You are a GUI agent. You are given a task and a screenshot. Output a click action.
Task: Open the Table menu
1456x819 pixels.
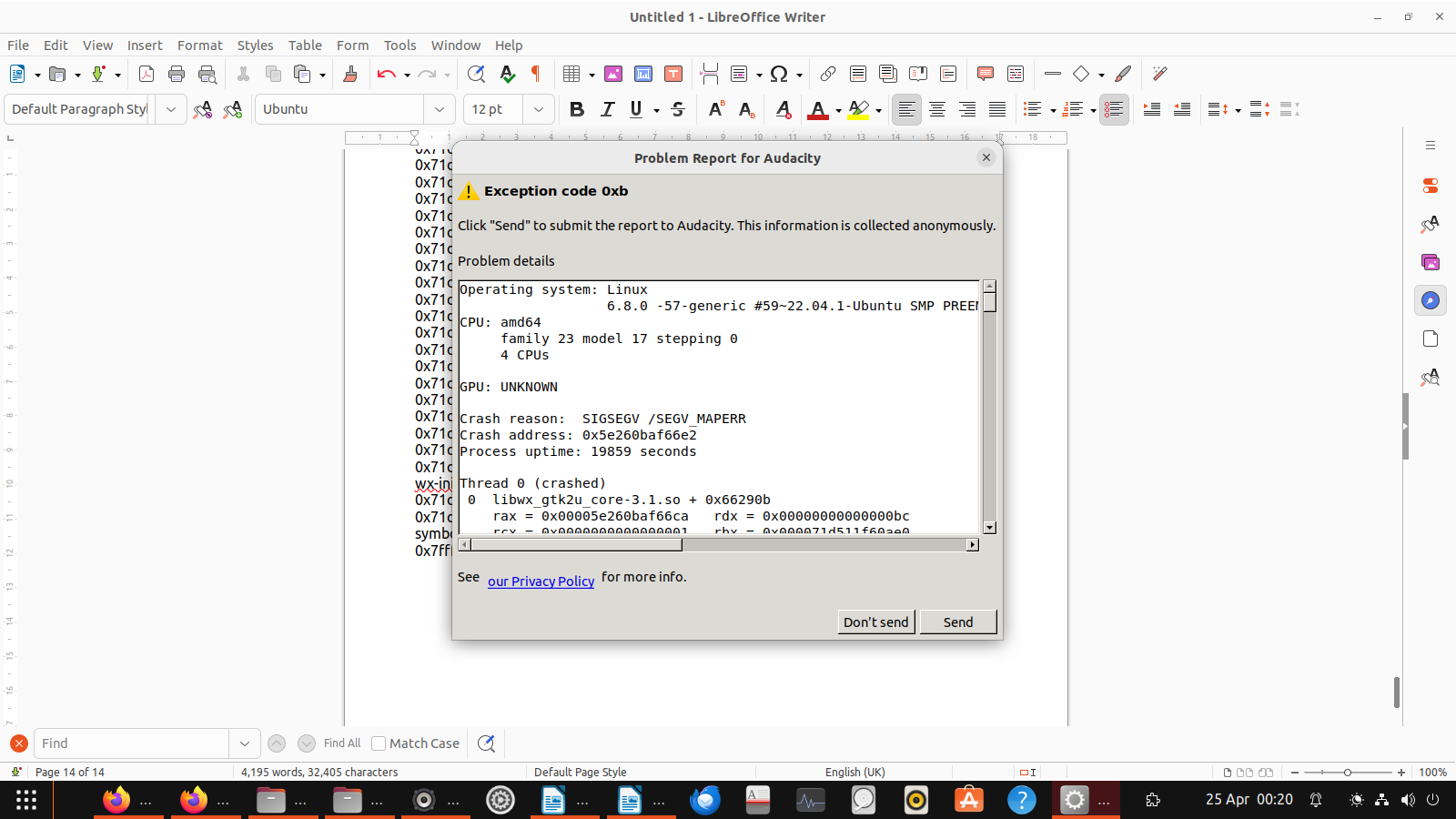coord(305,45)
